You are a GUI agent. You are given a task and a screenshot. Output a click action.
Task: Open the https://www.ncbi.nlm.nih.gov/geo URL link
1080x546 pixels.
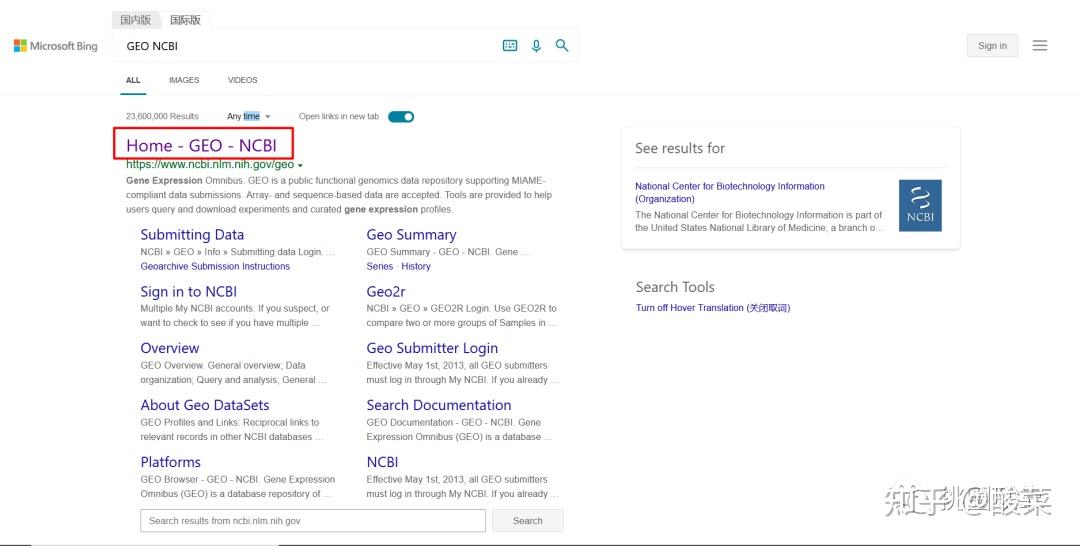point(210,165)
